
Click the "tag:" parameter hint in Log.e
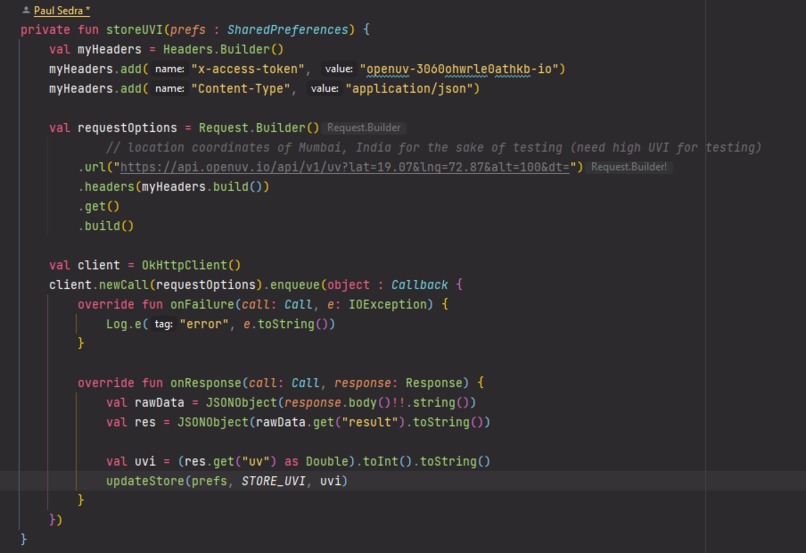tap(163, 324)
